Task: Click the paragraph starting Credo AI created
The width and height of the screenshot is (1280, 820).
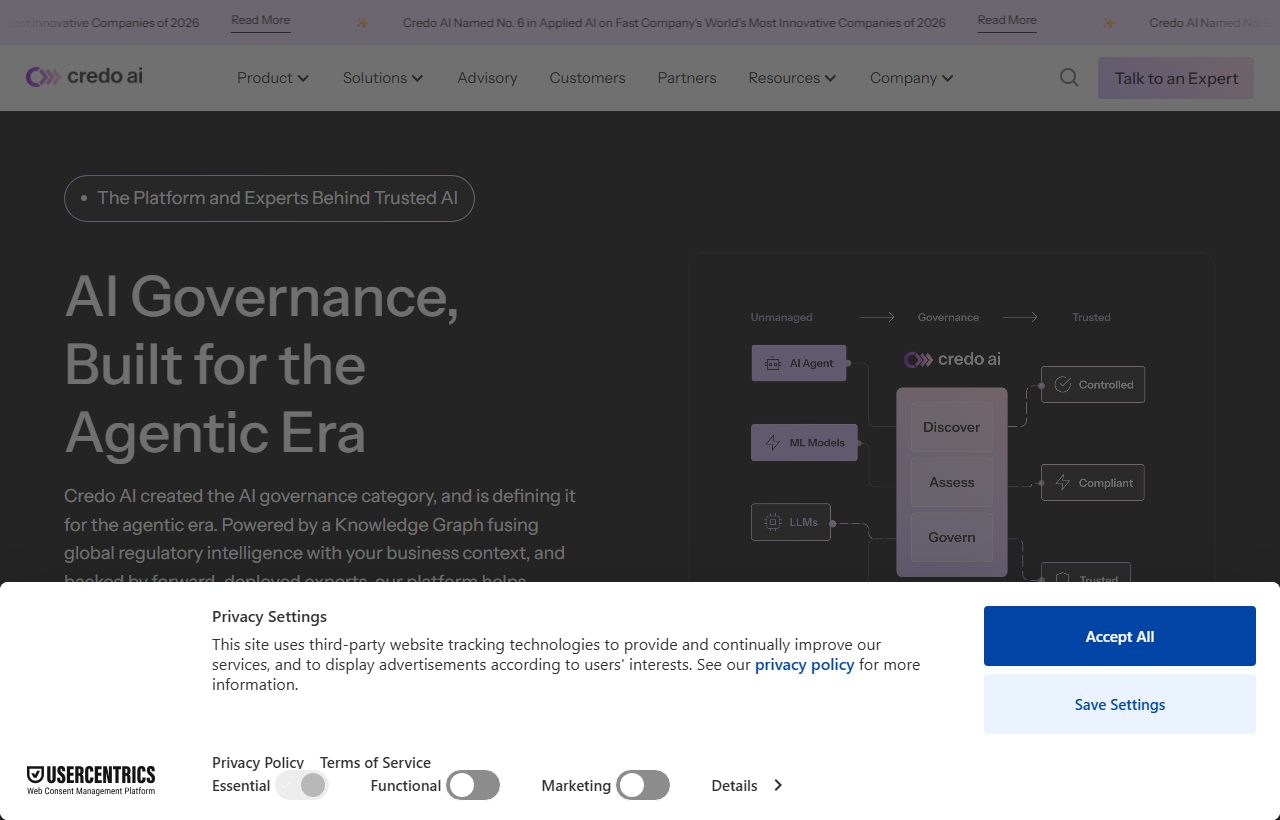Action: coord(320,534)
